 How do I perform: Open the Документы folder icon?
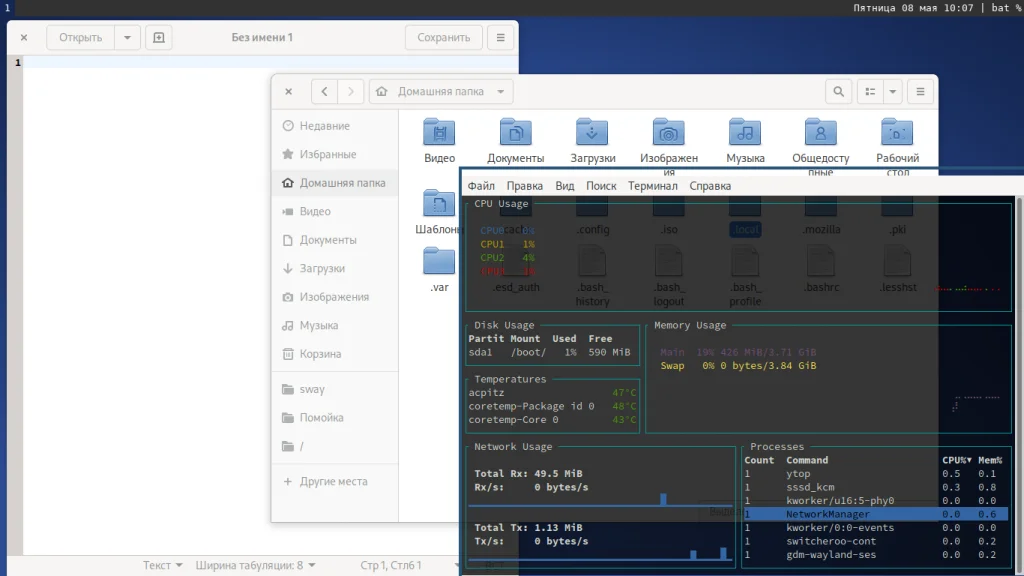[515, 132]
